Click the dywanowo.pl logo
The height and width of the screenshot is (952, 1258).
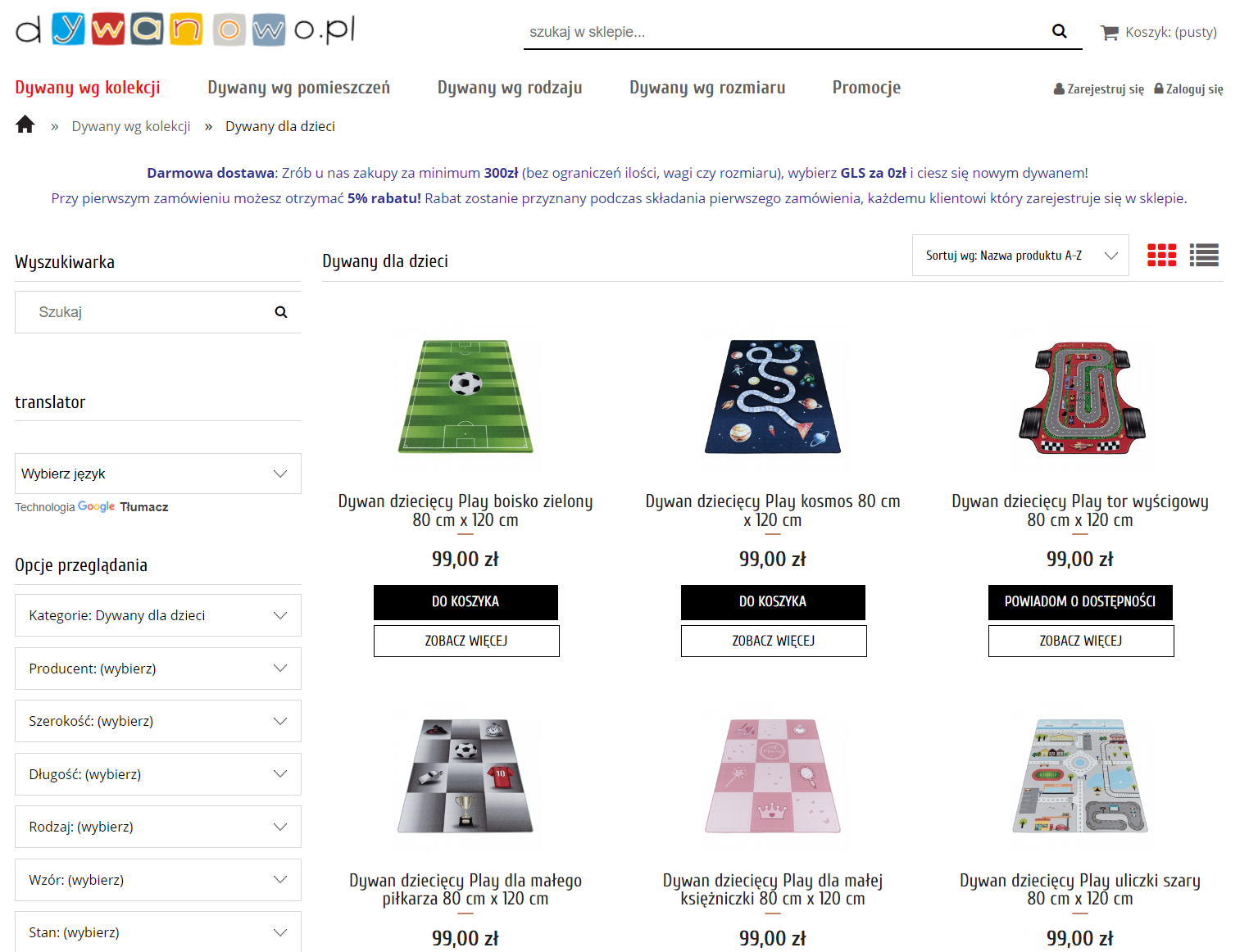(185, 30)
